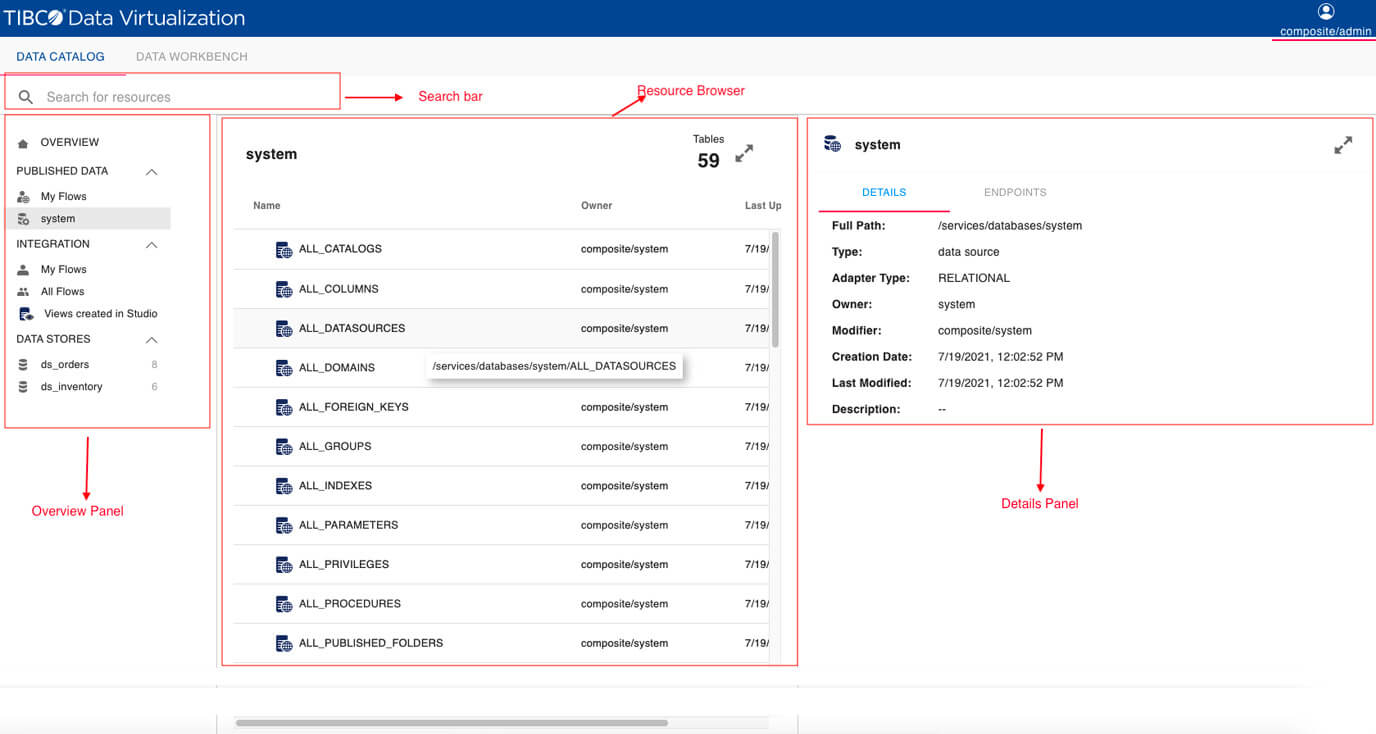Click the Views created in Studio icon
This screenshot has width=1376, height=734.
26,314
